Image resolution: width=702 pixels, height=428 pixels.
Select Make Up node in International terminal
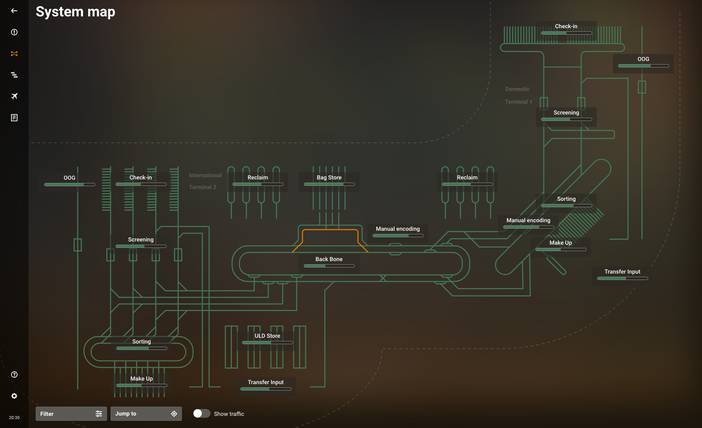pos(141,381)
